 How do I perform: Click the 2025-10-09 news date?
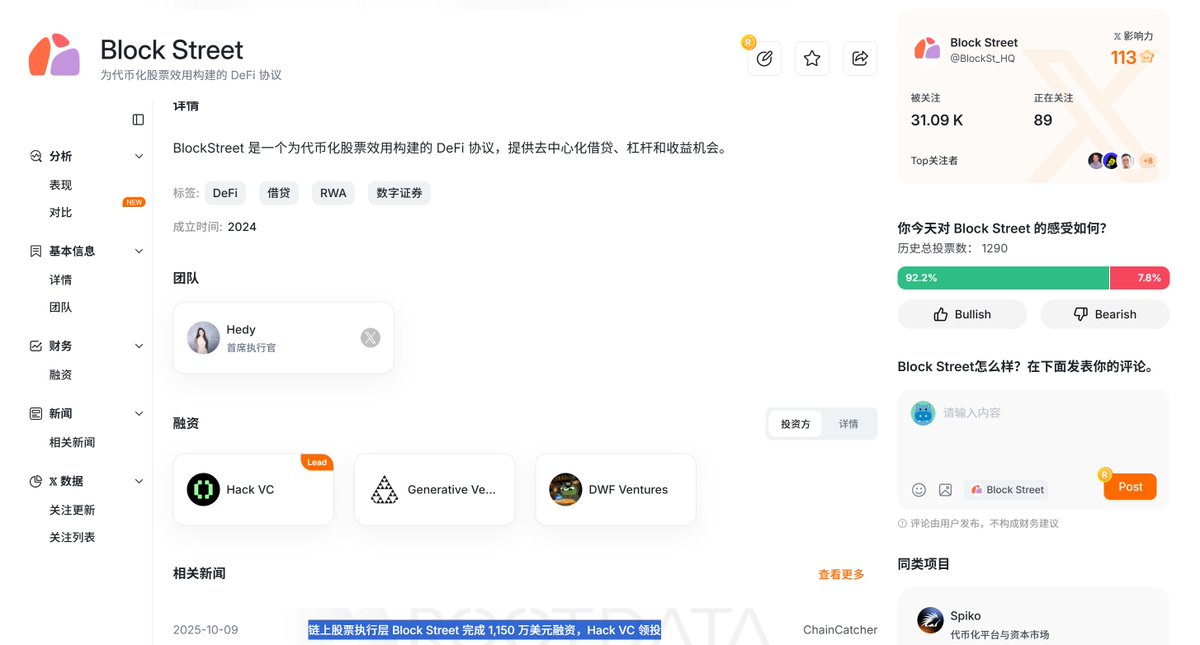[205, 630]
